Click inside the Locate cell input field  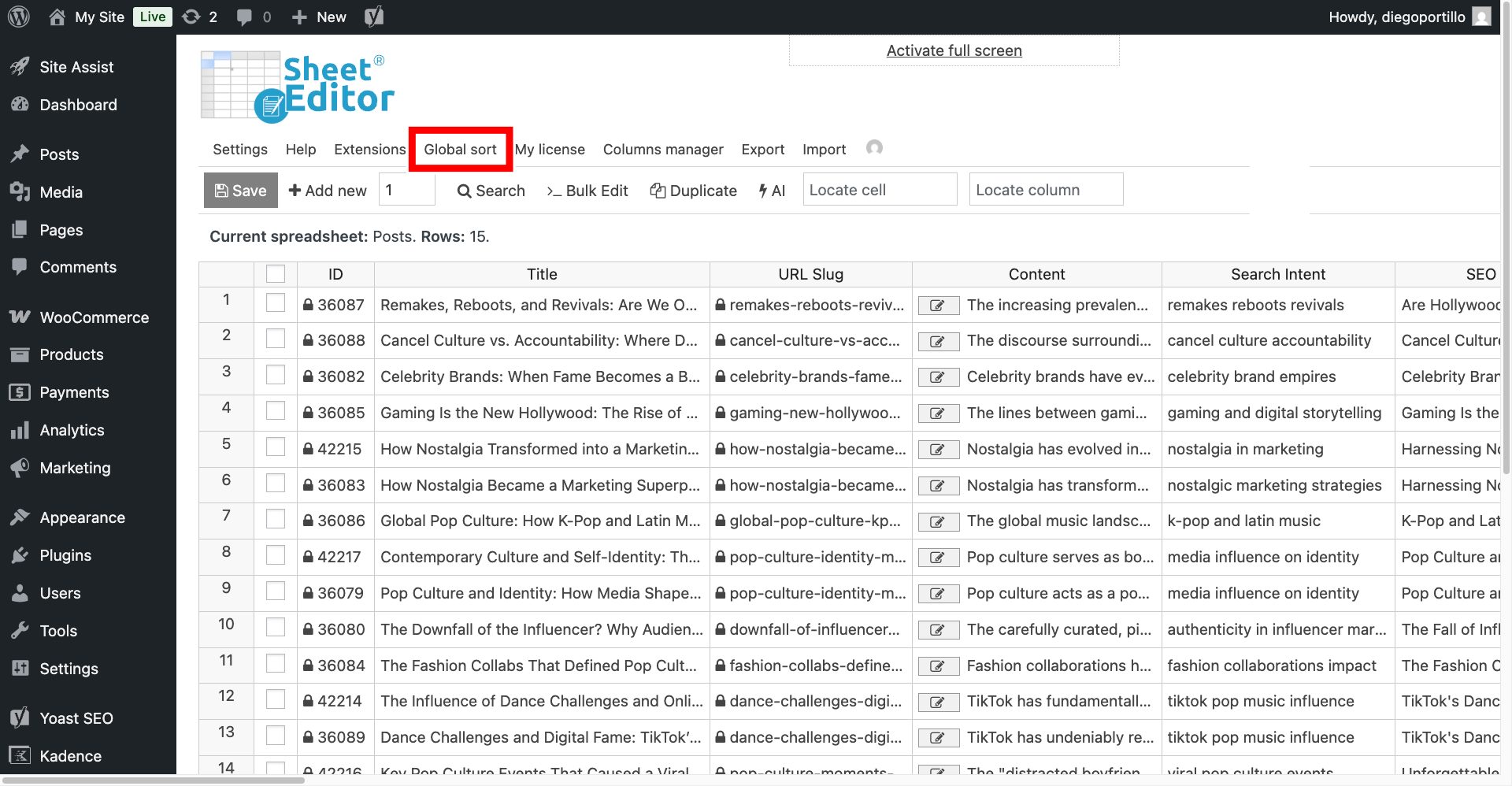pyautogui.click(x=879, y=189)
